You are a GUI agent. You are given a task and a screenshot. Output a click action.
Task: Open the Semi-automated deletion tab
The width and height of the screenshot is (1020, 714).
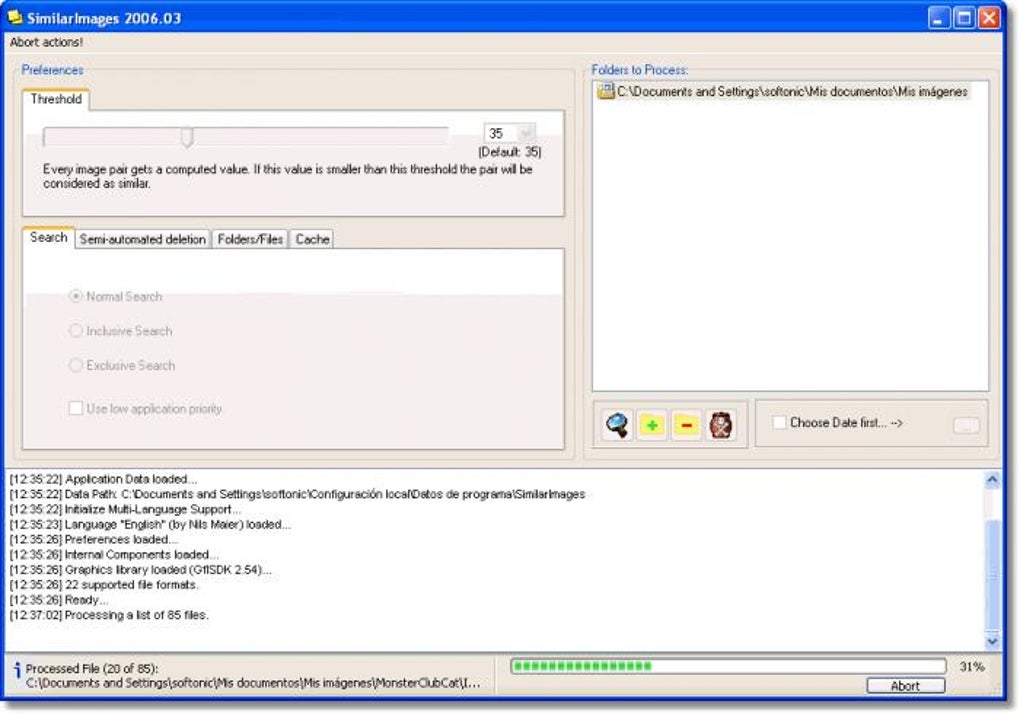[x=142, y=239]
